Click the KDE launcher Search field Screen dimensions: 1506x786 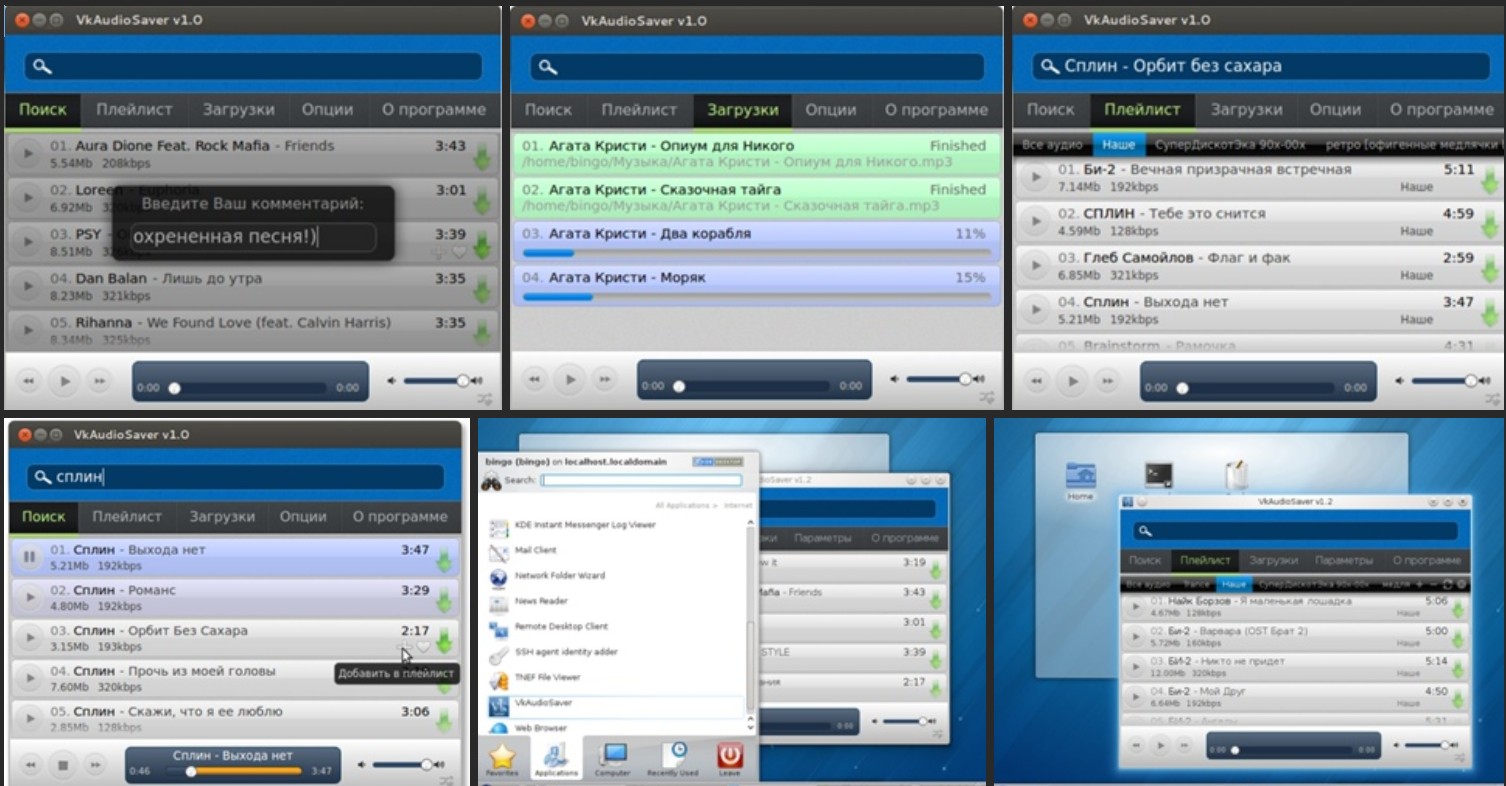pos(641,481)
